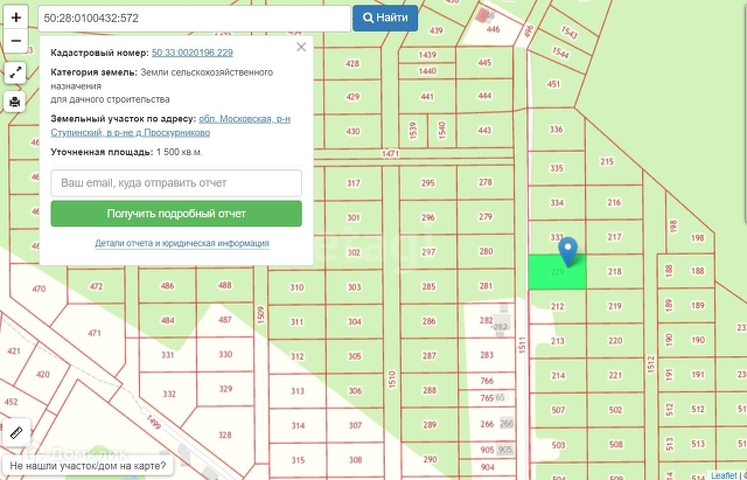Click the Найти search button
Viewport: 747px width, 480px height.
tap(385, 18)
